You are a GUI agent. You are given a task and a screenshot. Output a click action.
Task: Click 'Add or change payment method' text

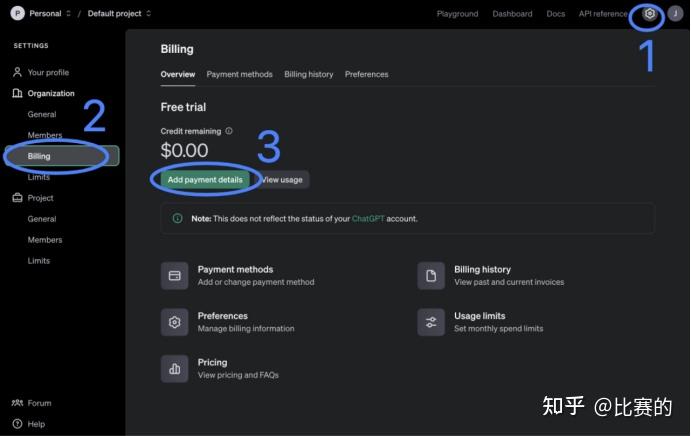[256, 282]
